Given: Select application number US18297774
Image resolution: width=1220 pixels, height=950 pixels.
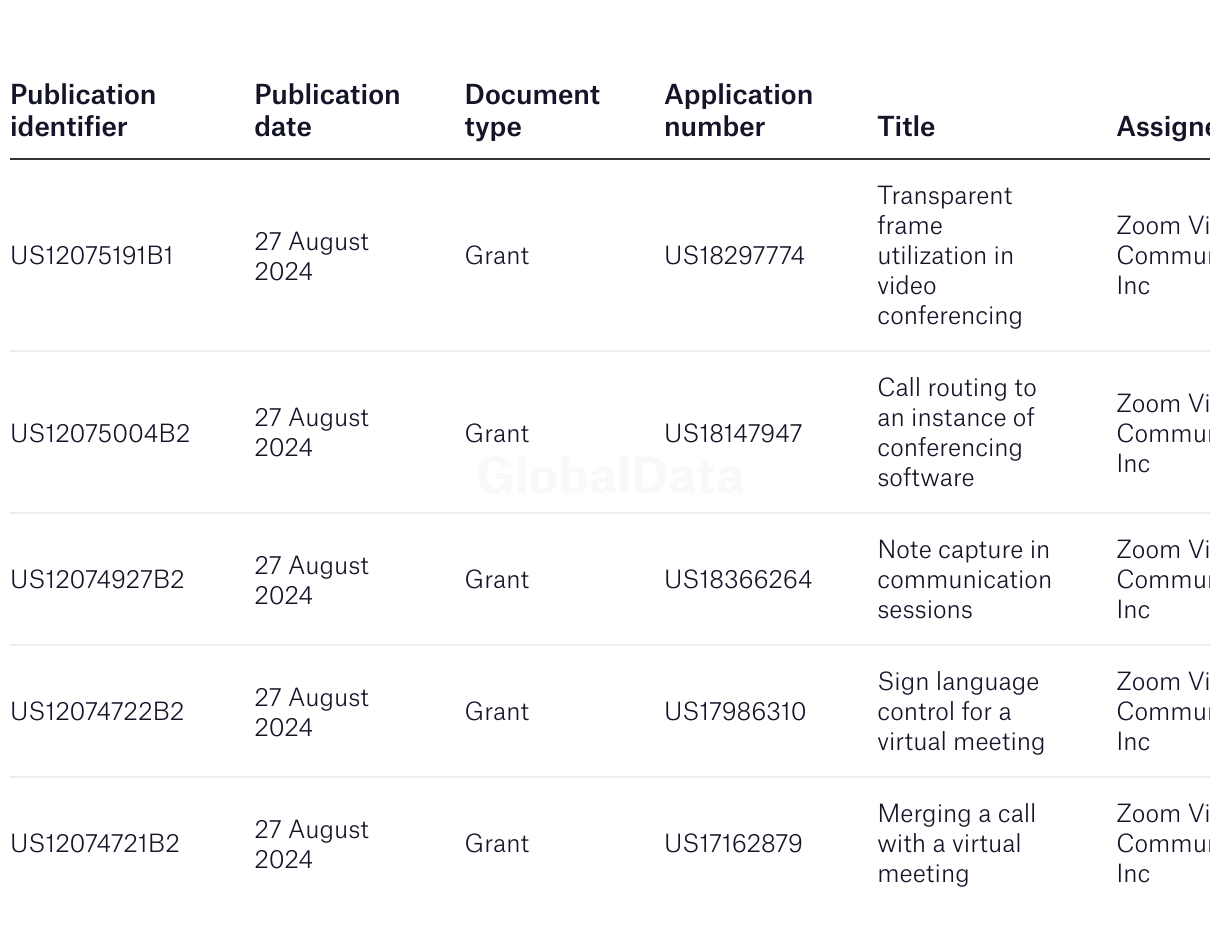Looking at the screenshot, I should pyautogui.click(x=734, y=256).
